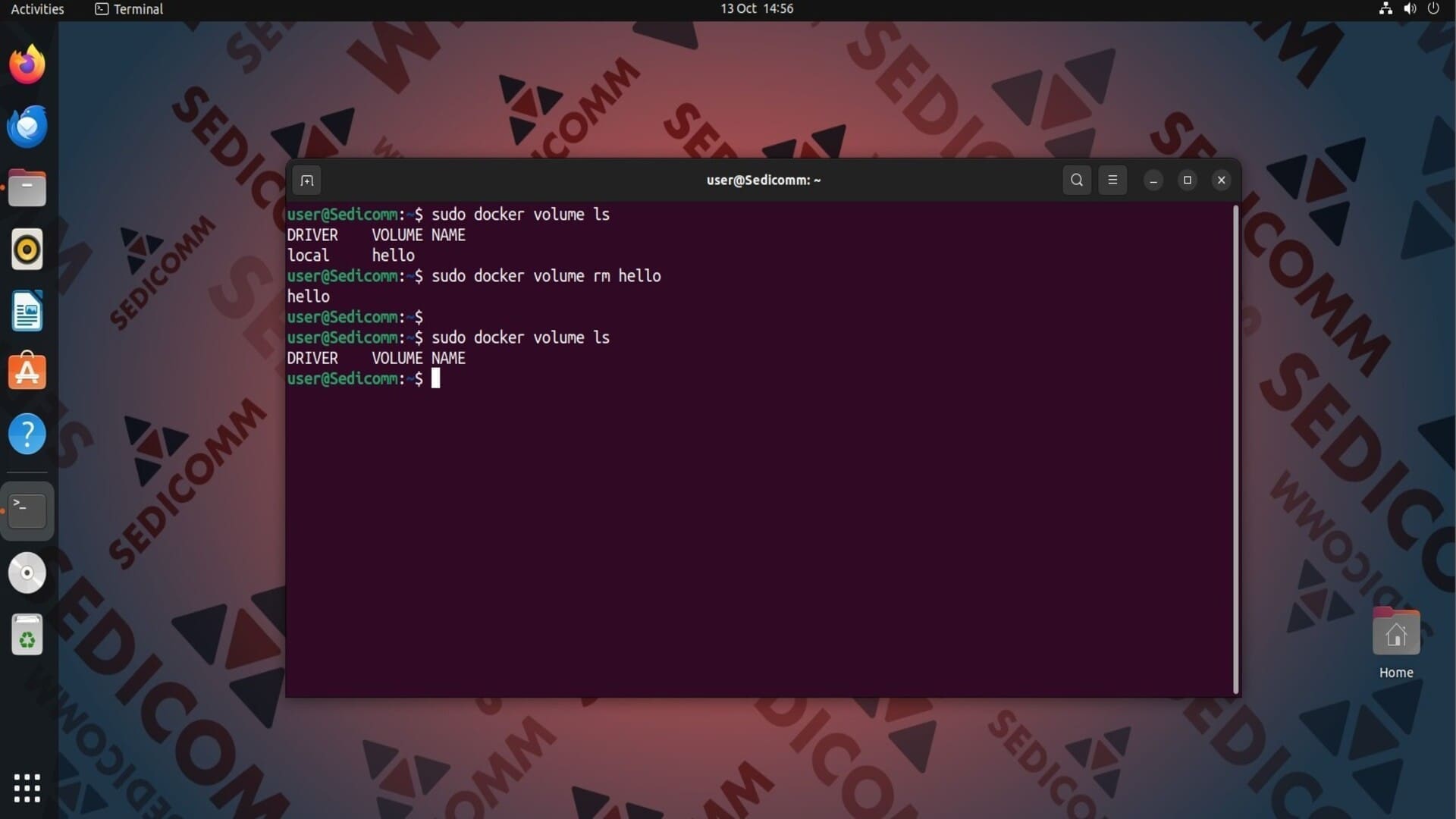Launch LibreOffice Writer from the dock
Screen dimensions: 1456x819
click(x=27, y=311)
